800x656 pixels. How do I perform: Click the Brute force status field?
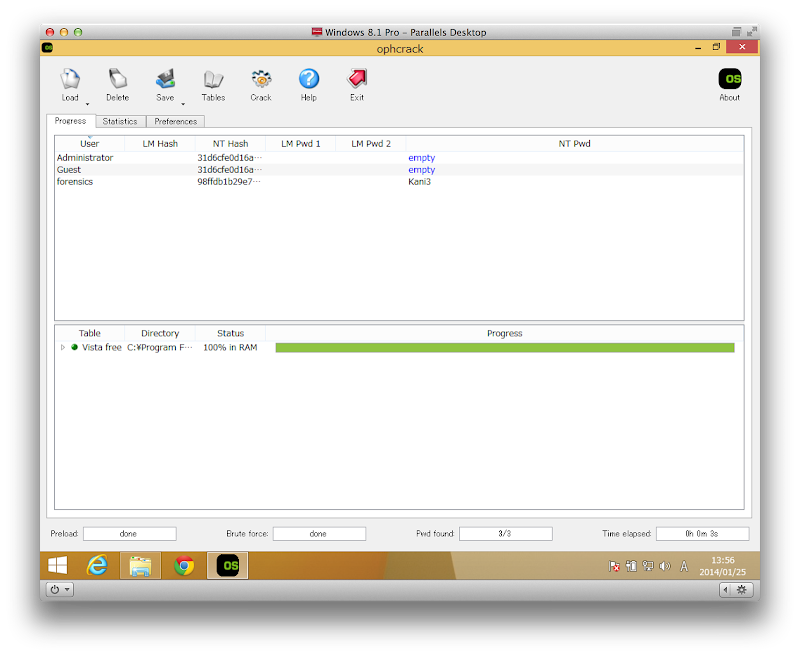319,534
